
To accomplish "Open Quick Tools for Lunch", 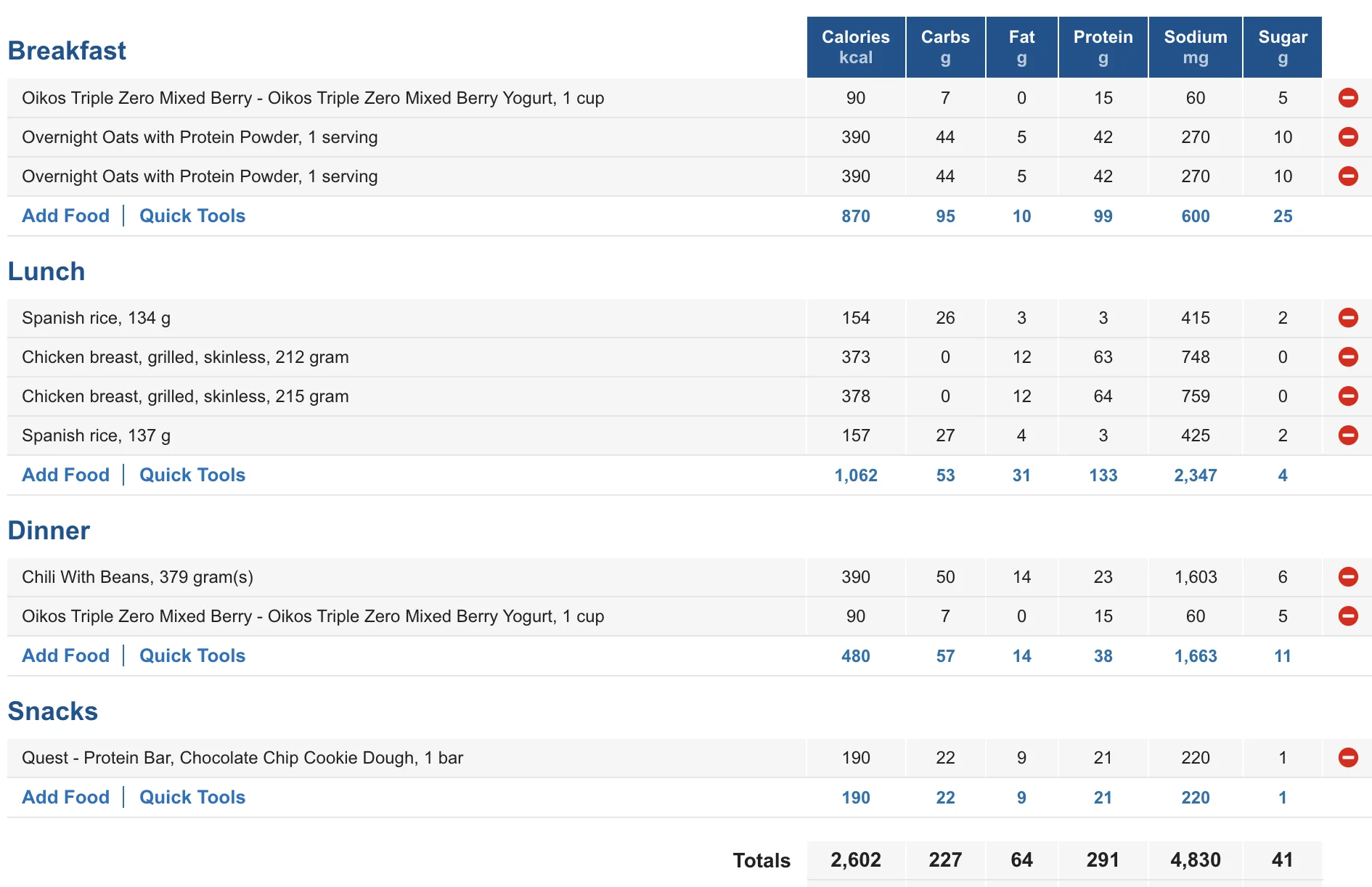I will [192, 475].
